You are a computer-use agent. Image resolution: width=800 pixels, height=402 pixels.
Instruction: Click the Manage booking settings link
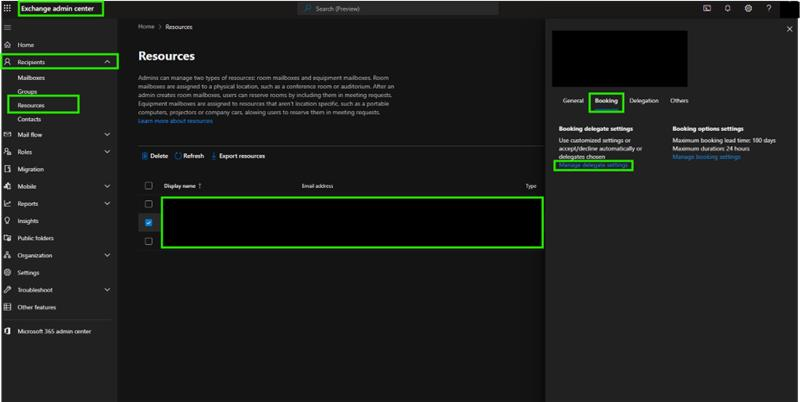pyautogui.click(x=707, y=157)
